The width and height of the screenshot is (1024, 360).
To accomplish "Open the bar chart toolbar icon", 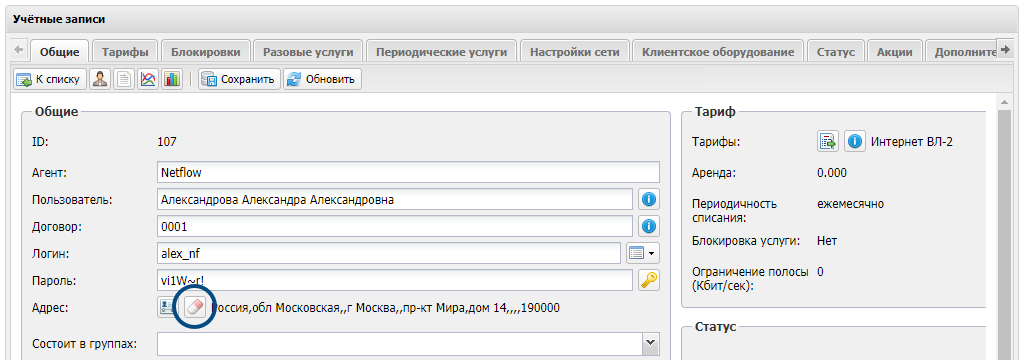I will pos(172,80).
